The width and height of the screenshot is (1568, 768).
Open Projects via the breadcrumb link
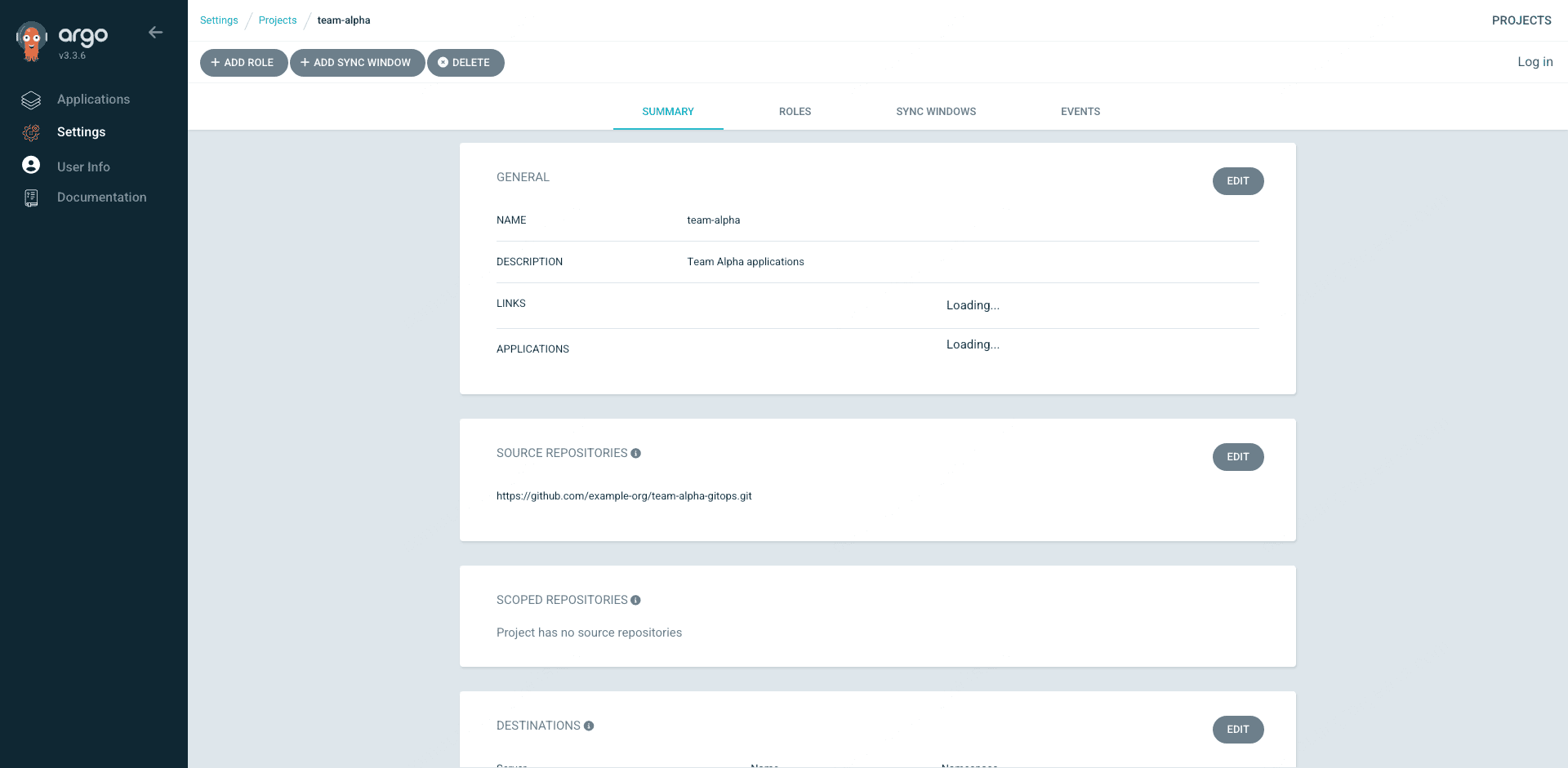(x=277, y=20)
